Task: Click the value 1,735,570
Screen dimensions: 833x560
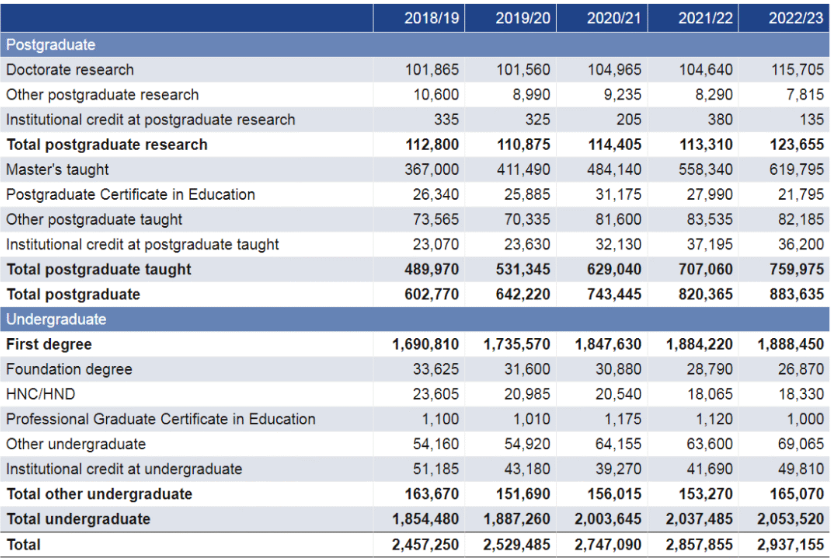Action: pos(517,344)
